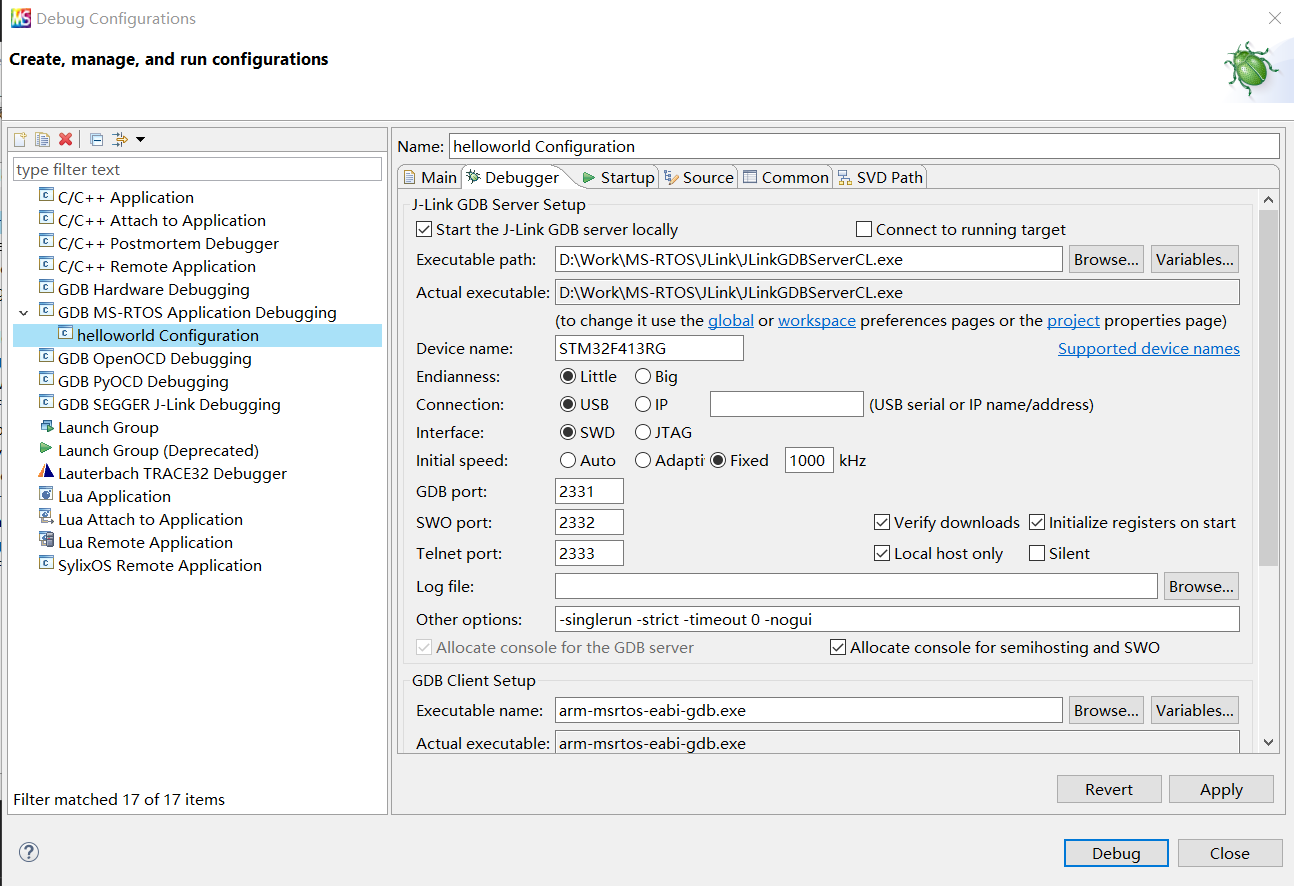The width and height of the screenshot is (1294, 886).
Task: Open the SVD Path tab
Action: 880,178
